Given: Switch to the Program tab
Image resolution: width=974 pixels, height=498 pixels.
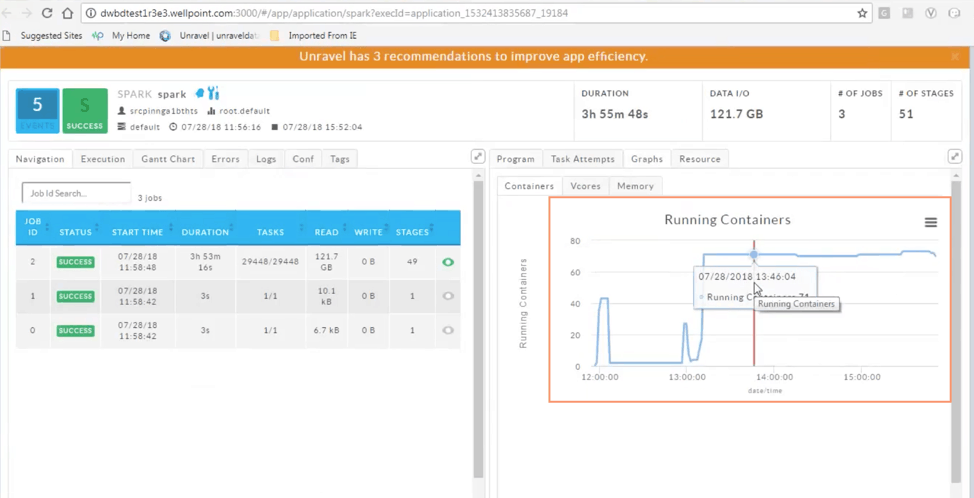Looking at the screenshot, I should [516, 159].
